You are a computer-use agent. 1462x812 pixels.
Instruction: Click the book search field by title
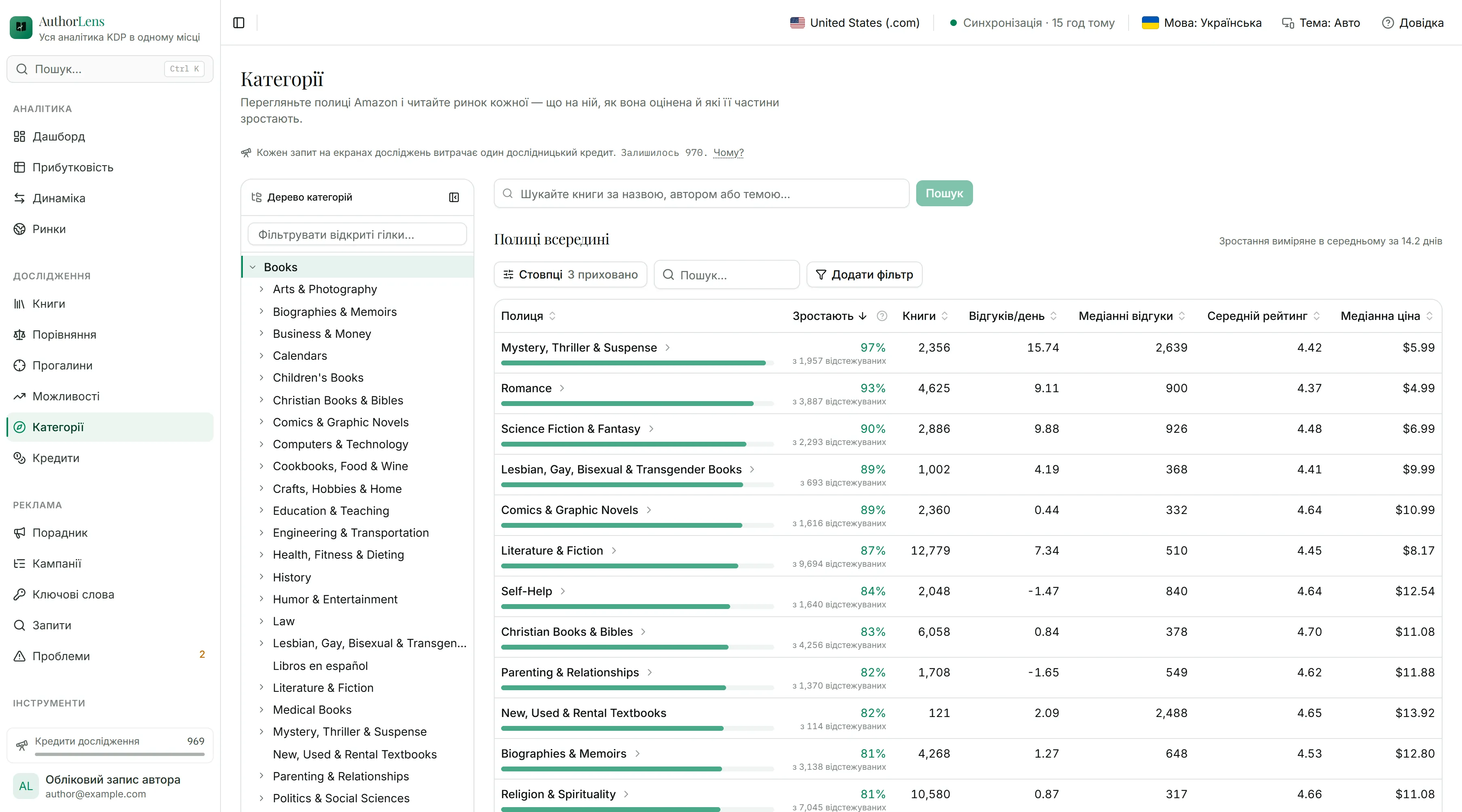[x=701, y=194]
